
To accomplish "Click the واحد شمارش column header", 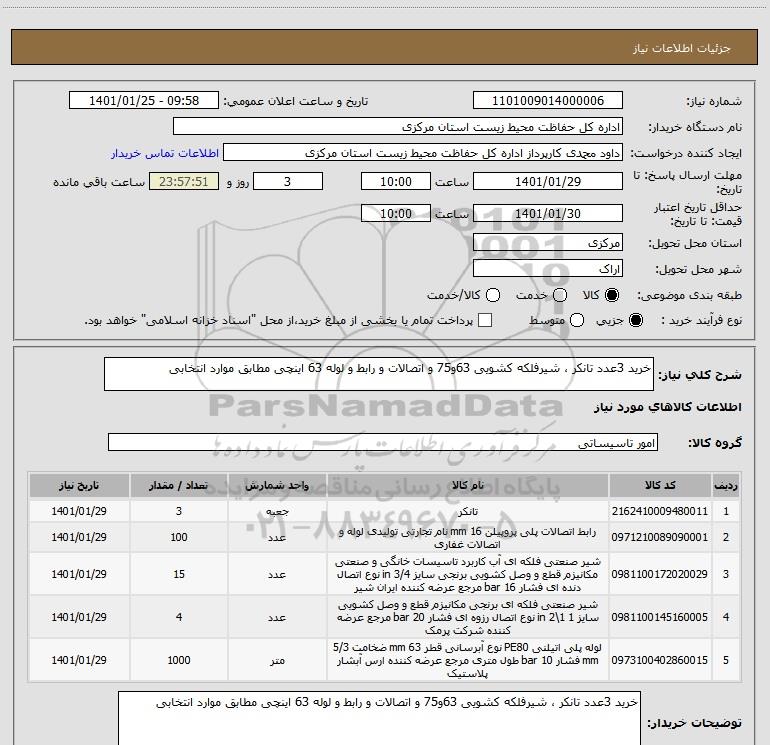I will [277, 486].
